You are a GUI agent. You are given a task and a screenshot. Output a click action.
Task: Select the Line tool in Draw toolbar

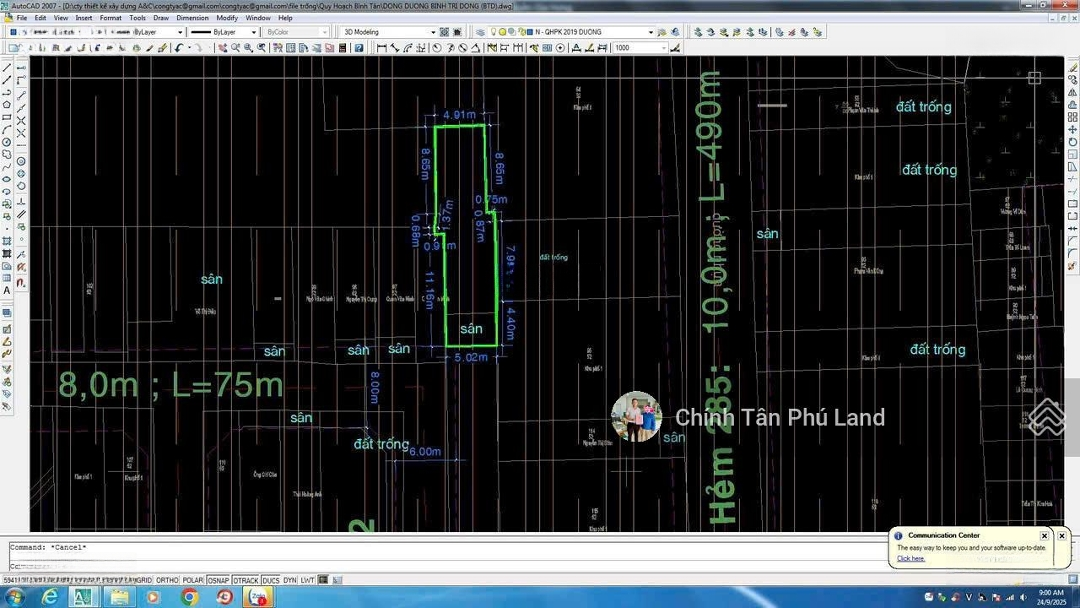[x=7, y=69]
